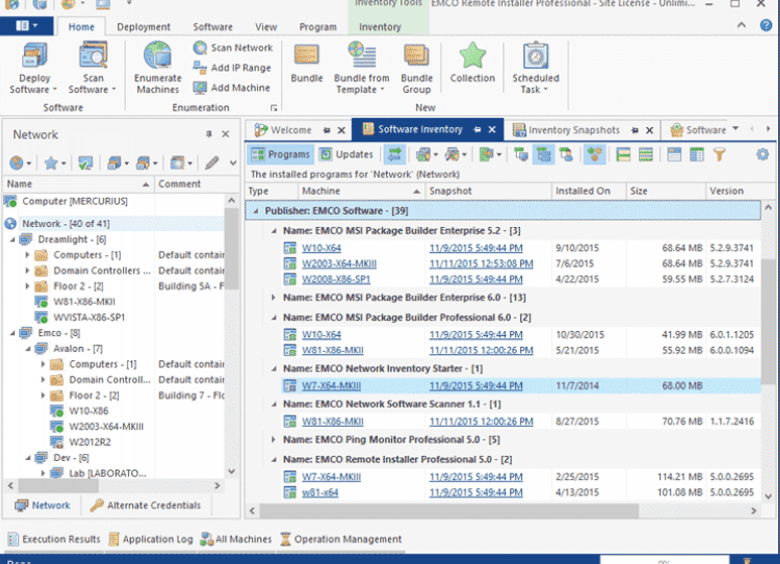
Task: Toggle the Programs view button
Action: (x=280, y=155)
